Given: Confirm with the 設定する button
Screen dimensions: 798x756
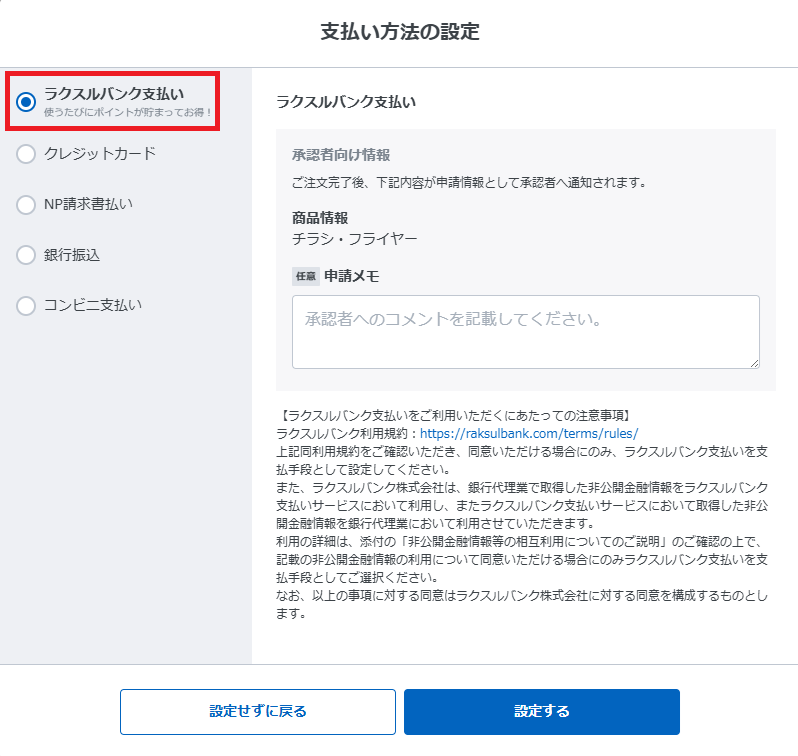Looking at the screenshot, I should click(542, 712).
